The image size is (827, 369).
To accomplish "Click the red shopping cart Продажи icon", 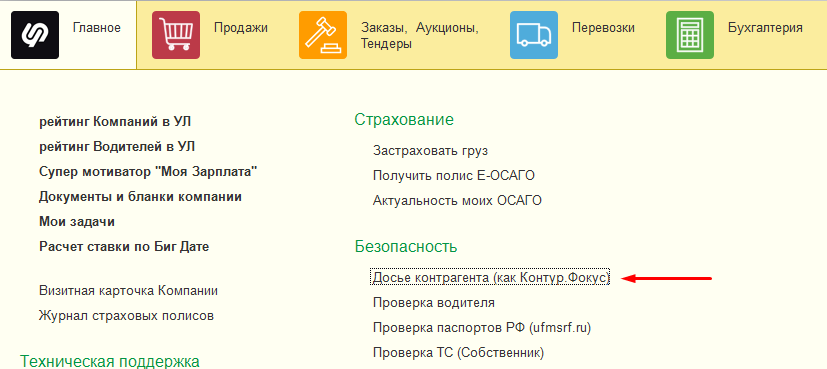I will point(176,35).
